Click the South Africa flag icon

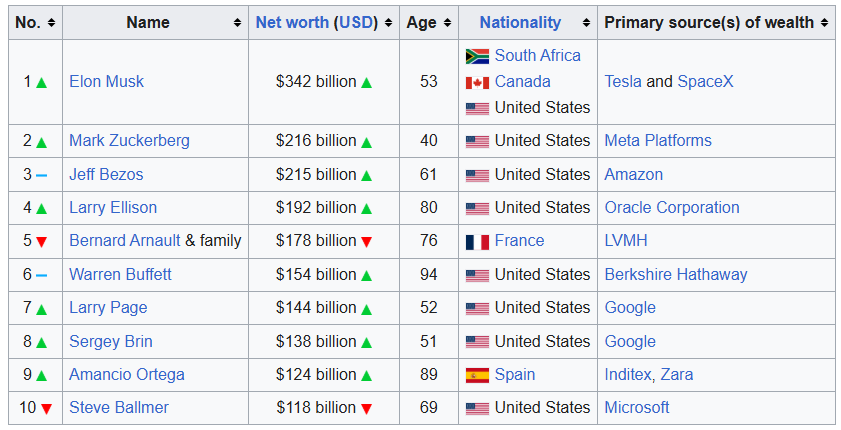(x=477, y=56)
